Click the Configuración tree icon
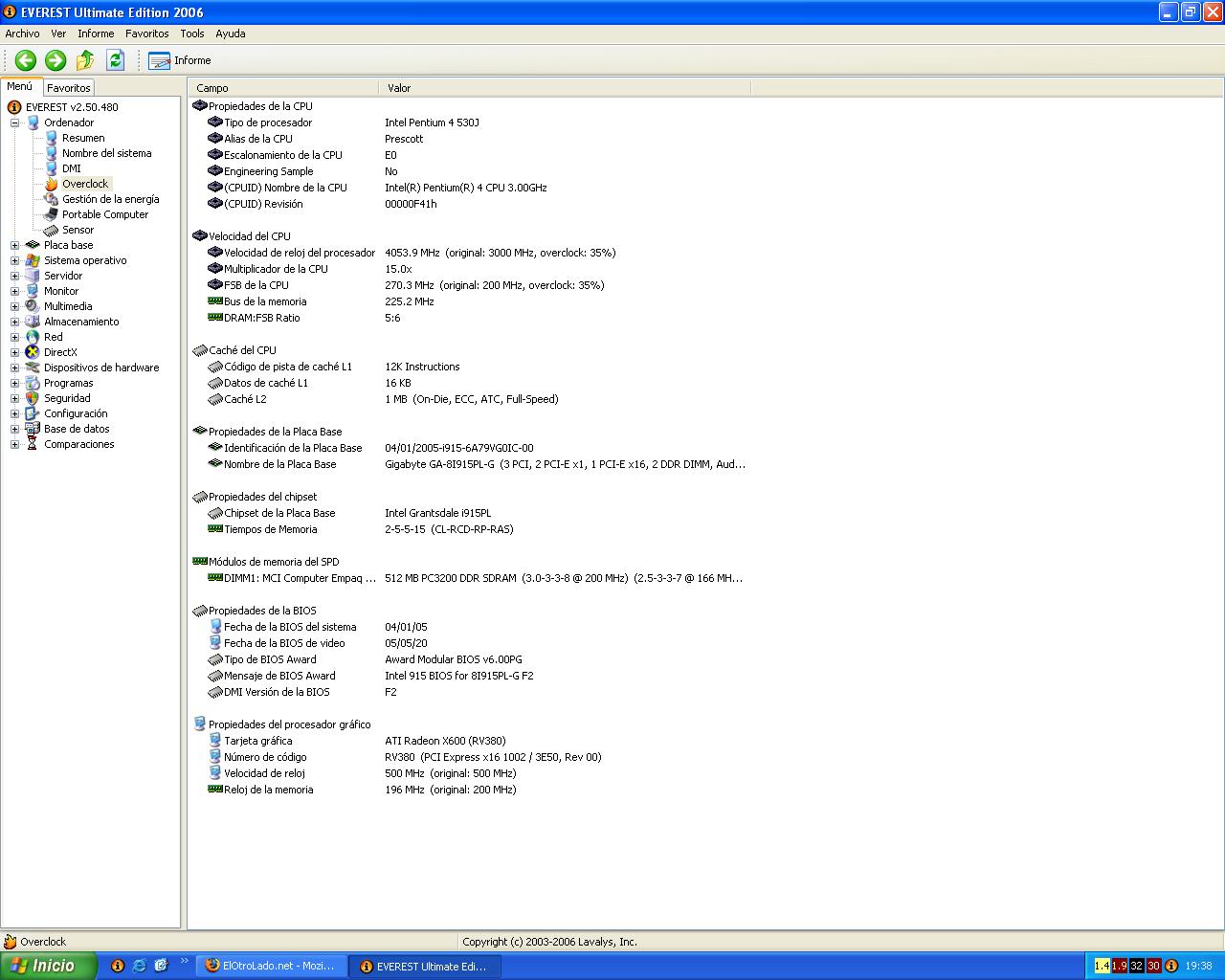The width and height of the screenshot is (1225, 980). click(x=33, y=413)
